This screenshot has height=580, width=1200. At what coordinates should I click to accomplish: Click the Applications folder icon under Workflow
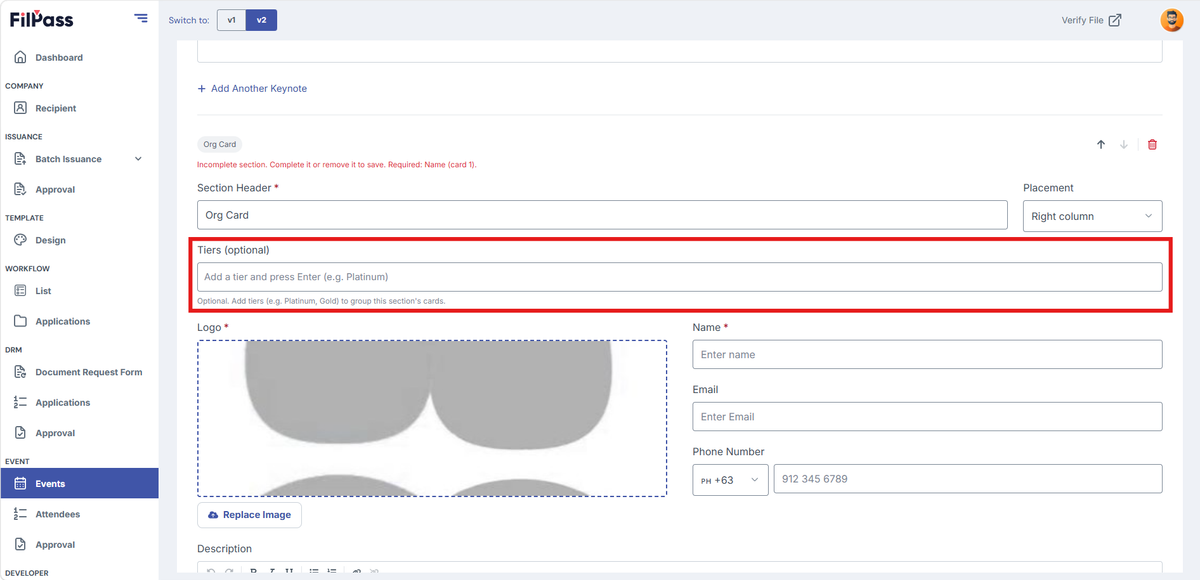click(x=20, y=321)
